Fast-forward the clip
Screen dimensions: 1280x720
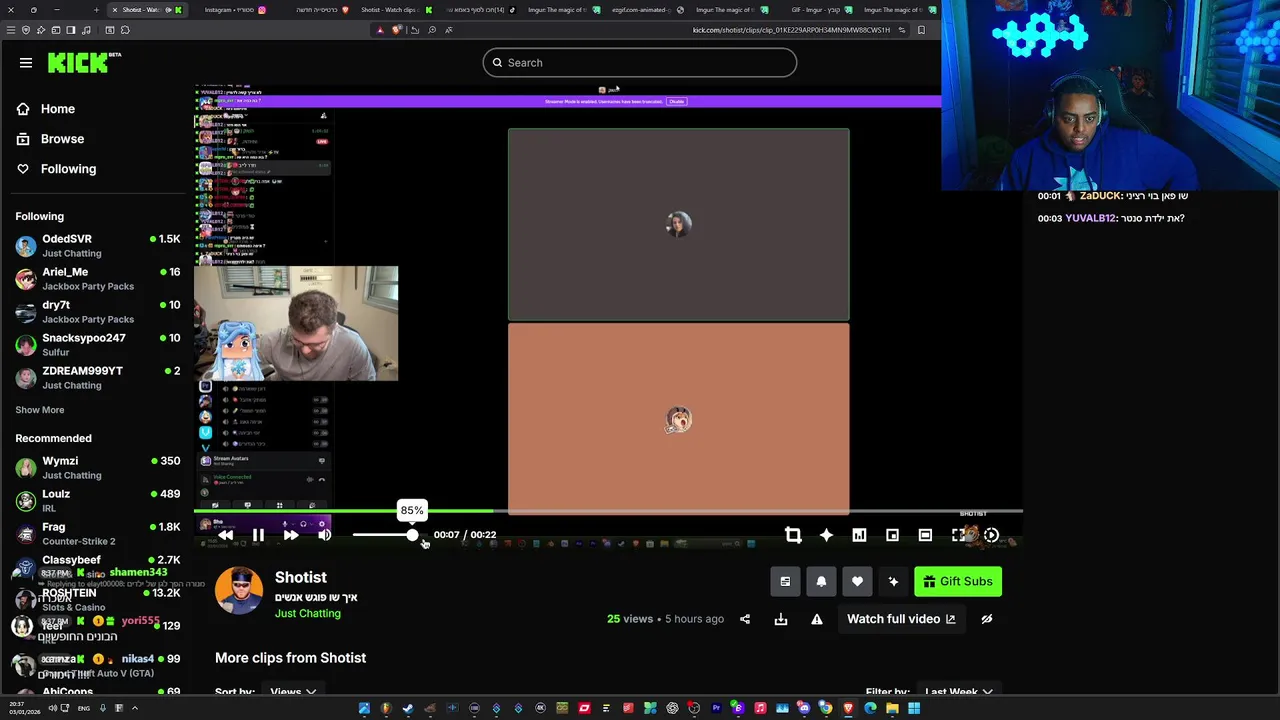point(291,535)
